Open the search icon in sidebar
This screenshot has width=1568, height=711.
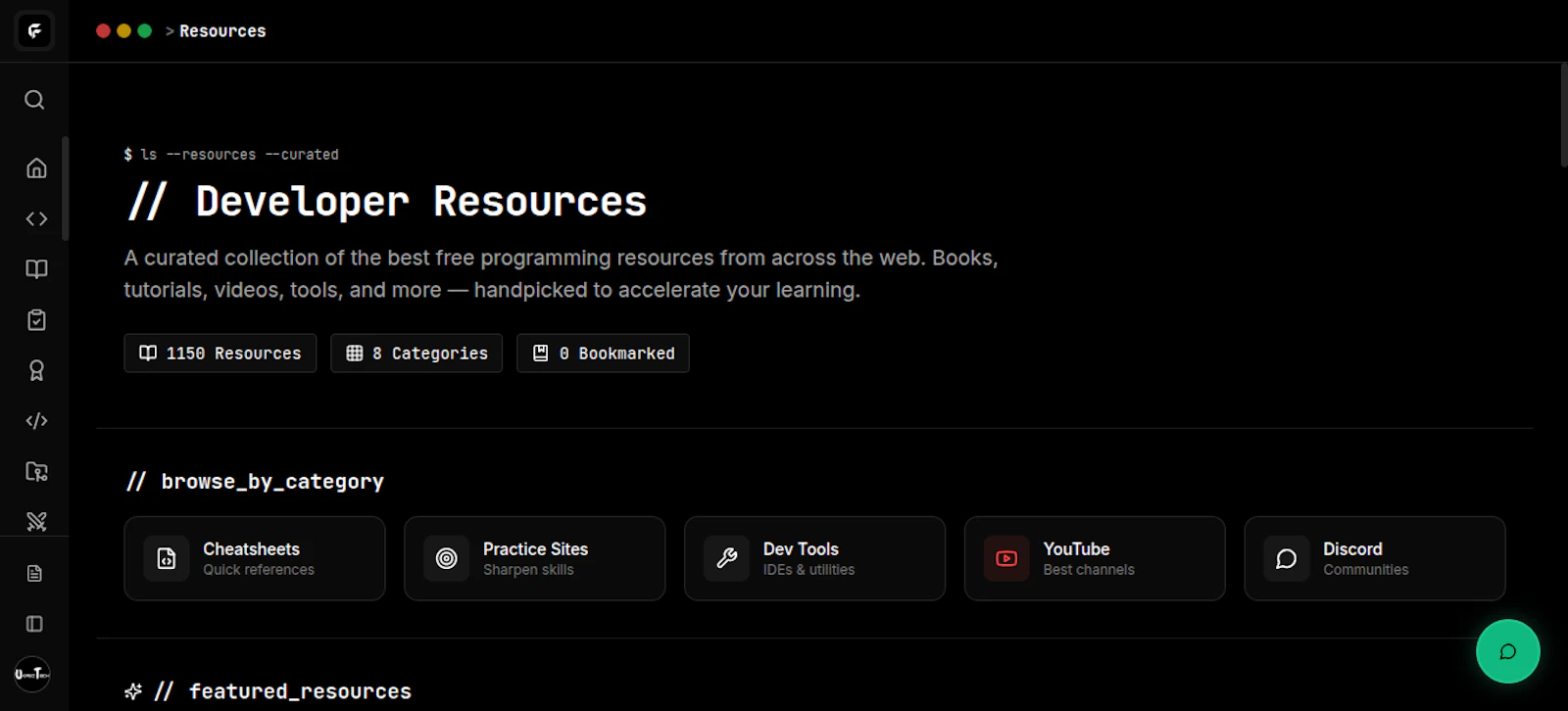point(34,100)
